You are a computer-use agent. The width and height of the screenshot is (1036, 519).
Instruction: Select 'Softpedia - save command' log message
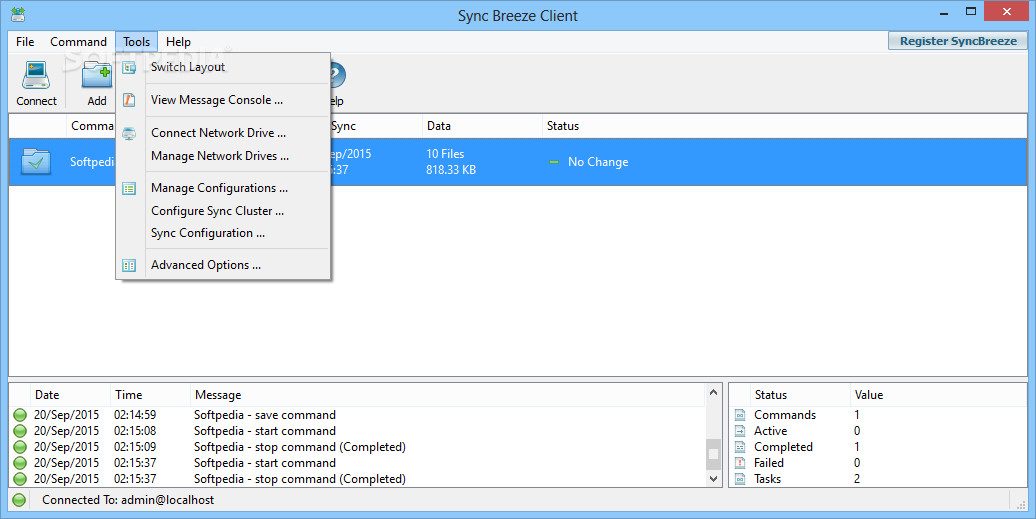click(x=265, y=415)
